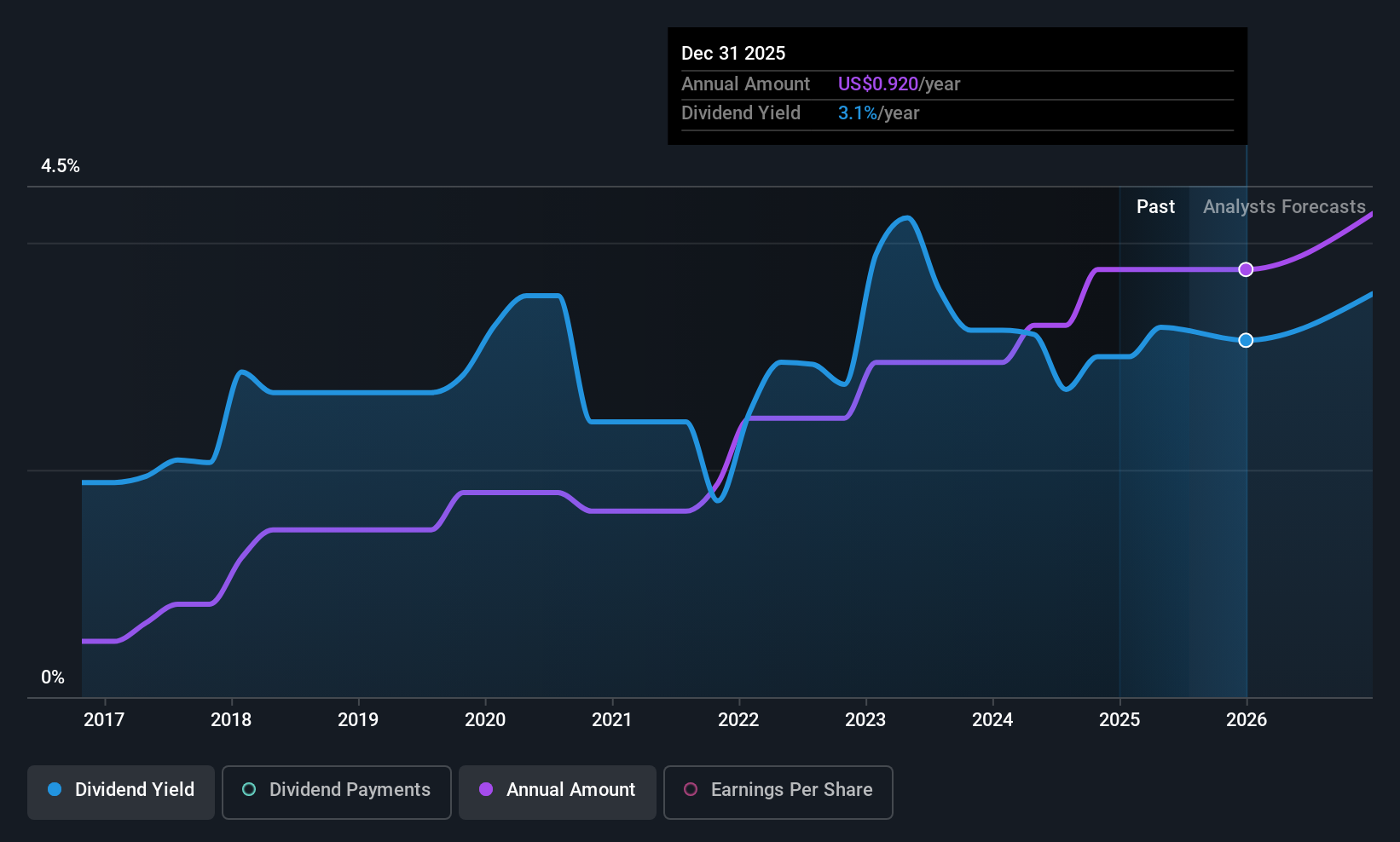Select the 2019 axis label
The image size is (1400, 842).
(358, 720)
